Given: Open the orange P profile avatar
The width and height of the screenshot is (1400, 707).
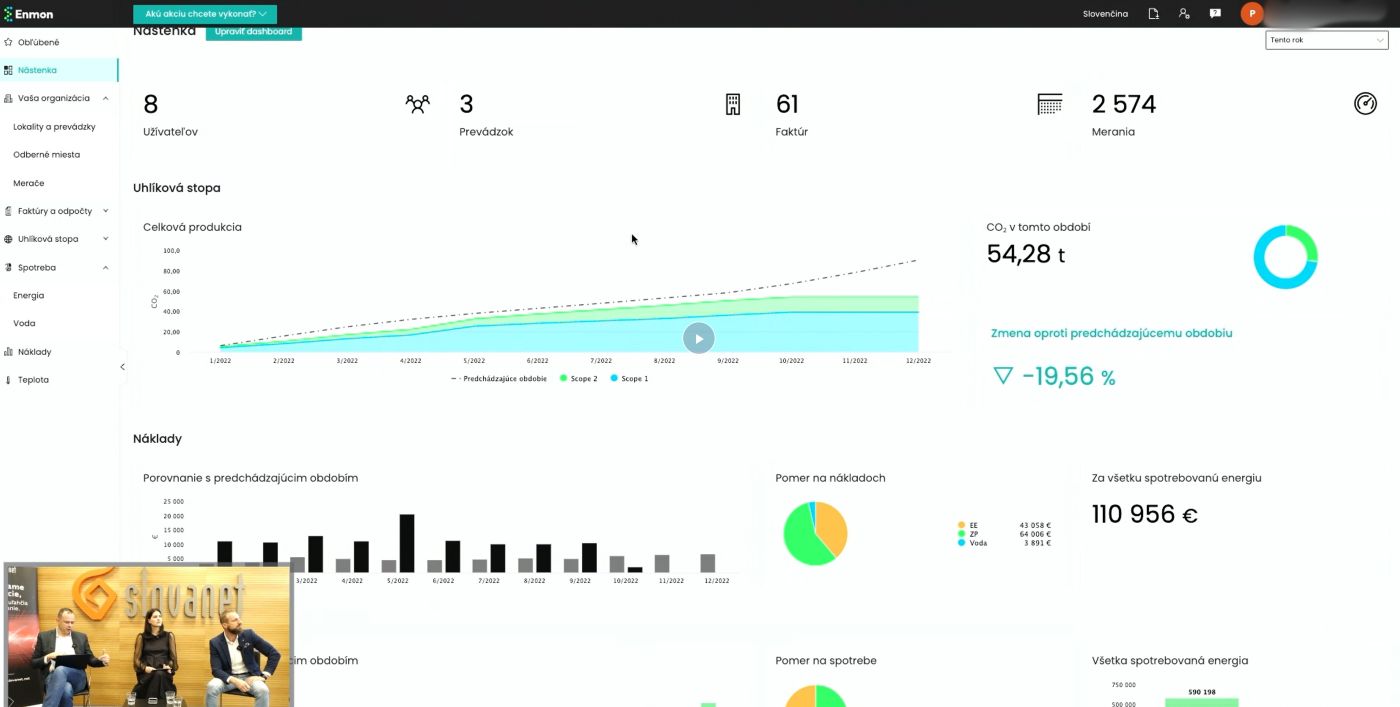Looking at the screenshot, I should point(1252,14).
